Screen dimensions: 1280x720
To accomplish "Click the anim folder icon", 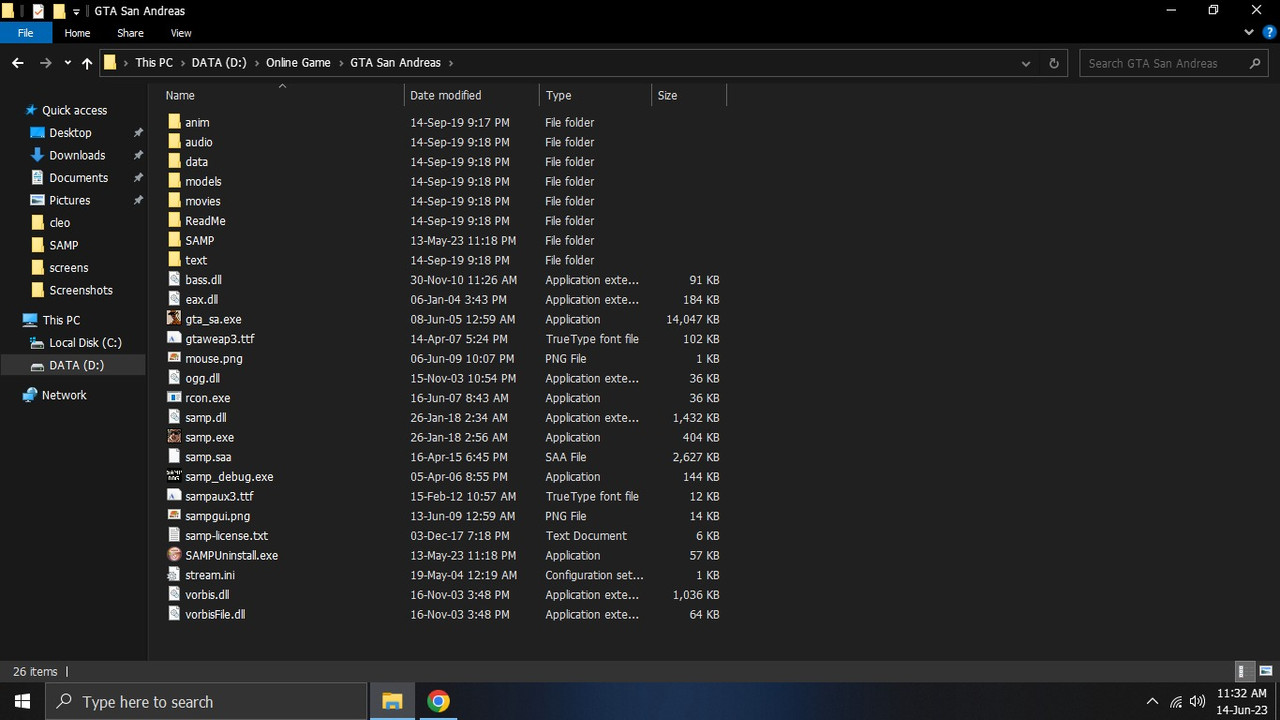I will point(174,122).
